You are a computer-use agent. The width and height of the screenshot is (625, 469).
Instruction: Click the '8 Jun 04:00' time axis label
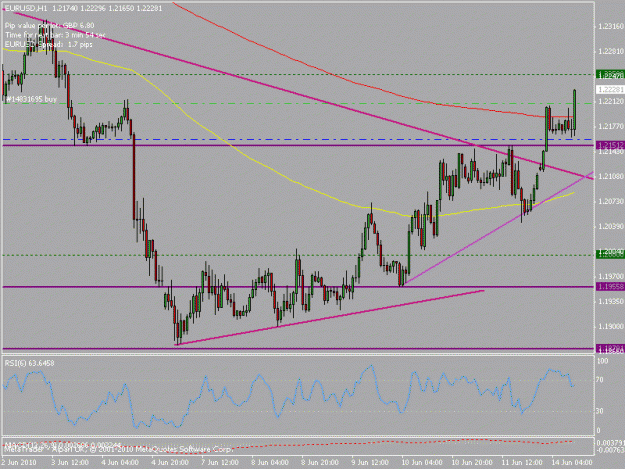click(x=270, y=463)
